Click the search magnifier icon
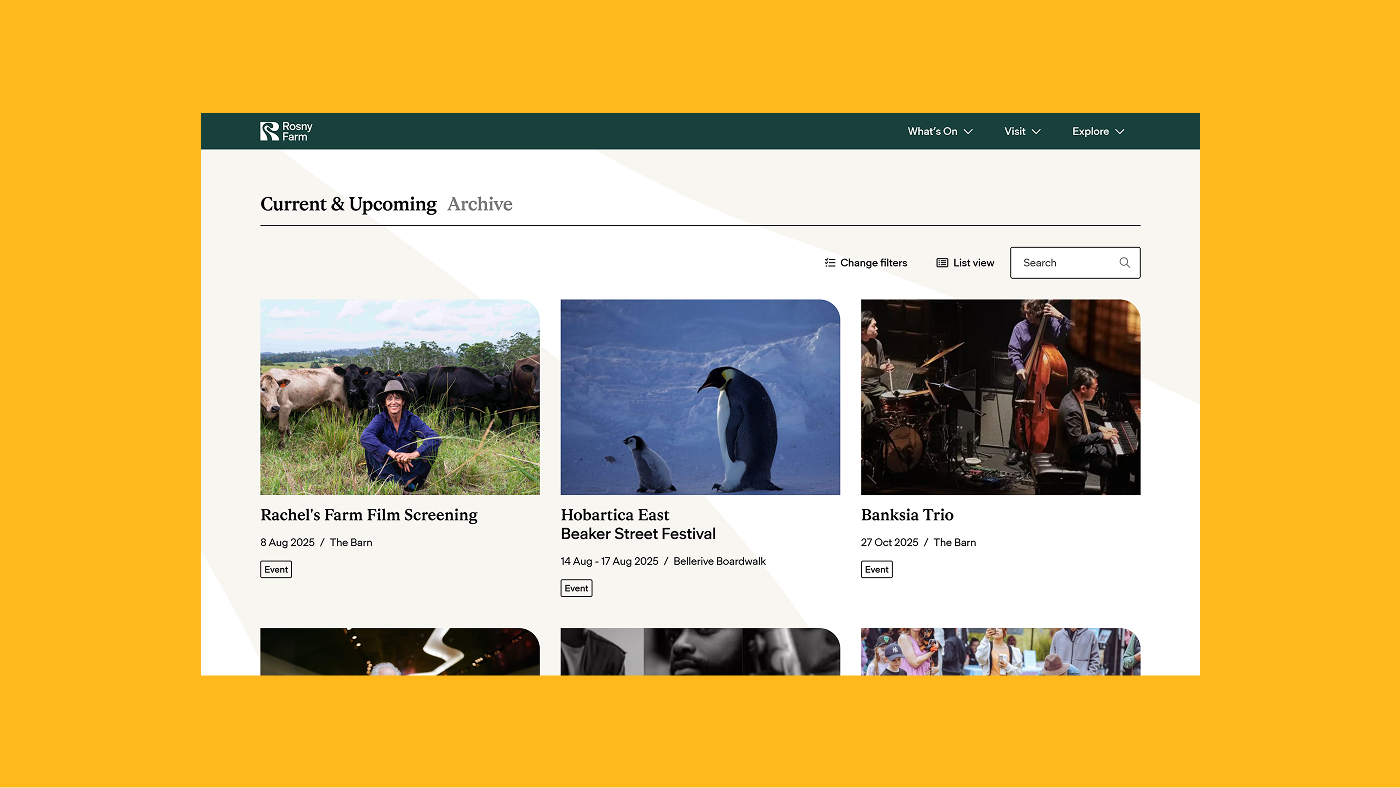The height and width of the screenshot is (788, 1400). pos(1125,263)
